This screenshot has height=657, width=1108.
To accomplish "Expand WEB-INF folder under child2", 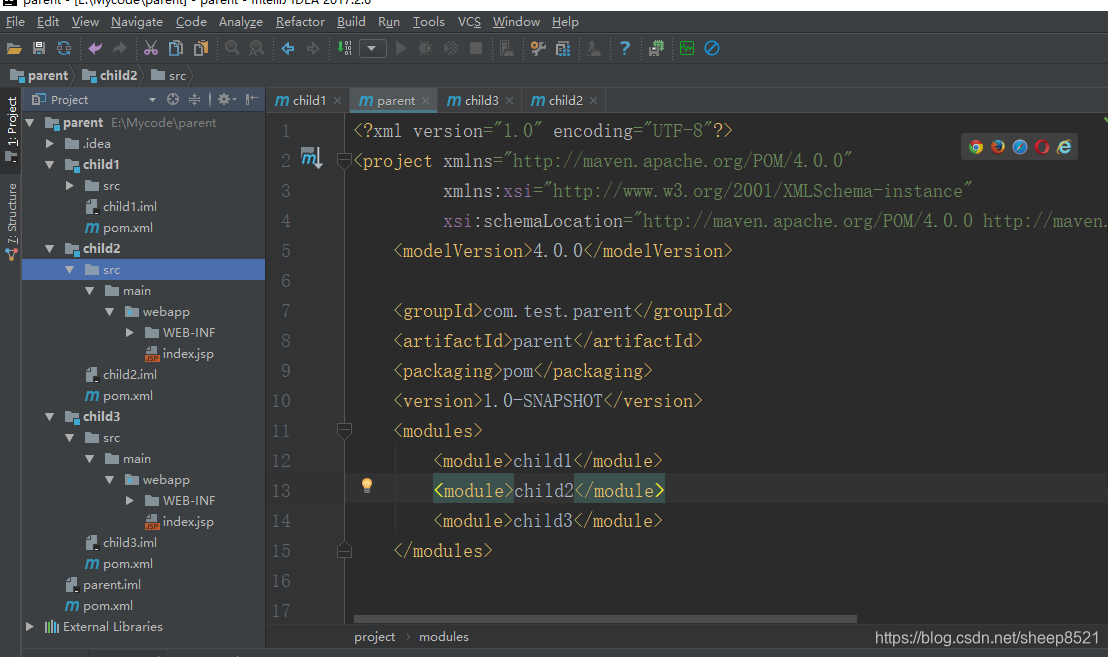I will coord(129,333).
